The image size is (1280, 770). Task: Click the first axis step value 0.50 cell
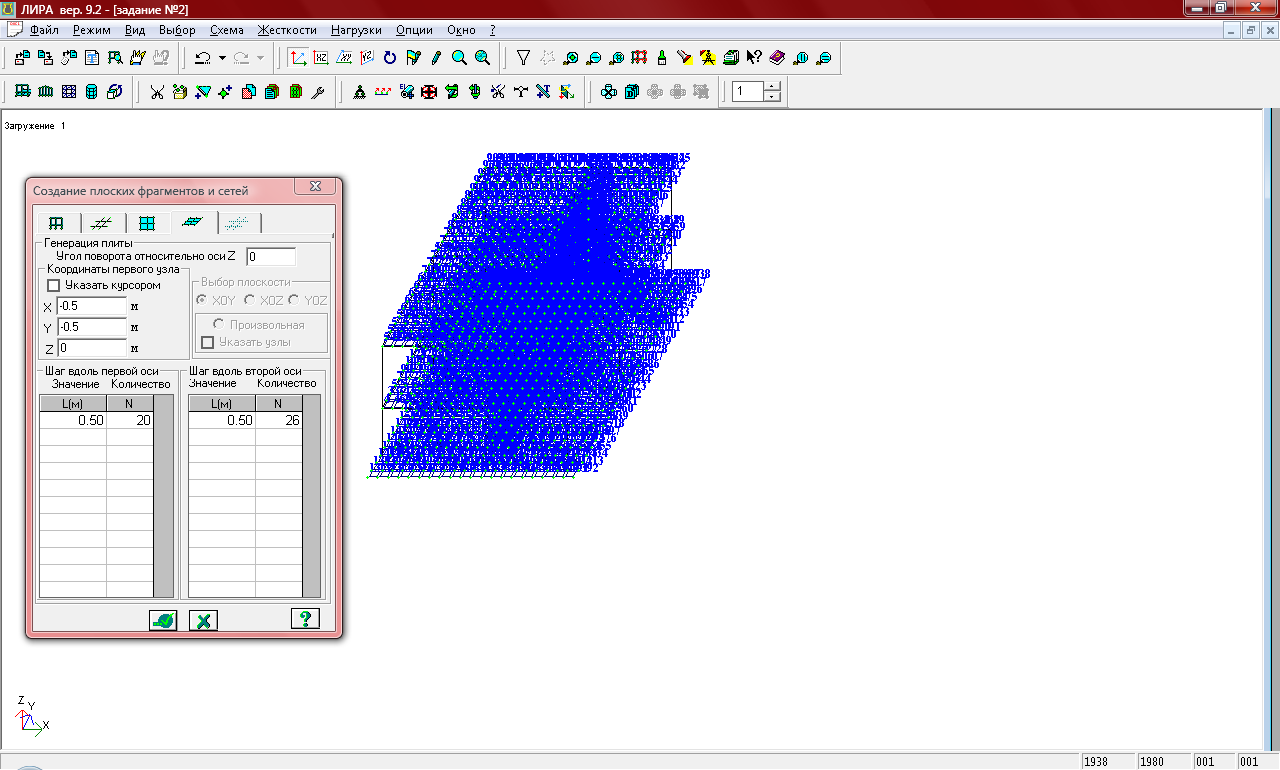coord(73,421)
